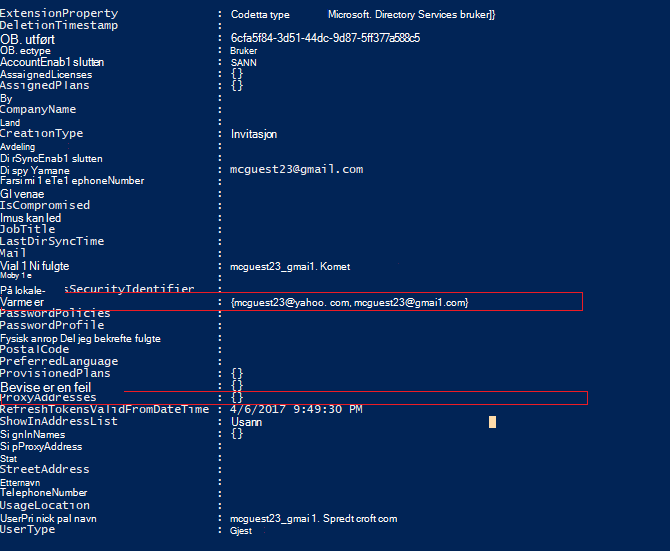670x551 pixels.
Task: Click the SANN account enabled value
Action: (x=244, y=63)
